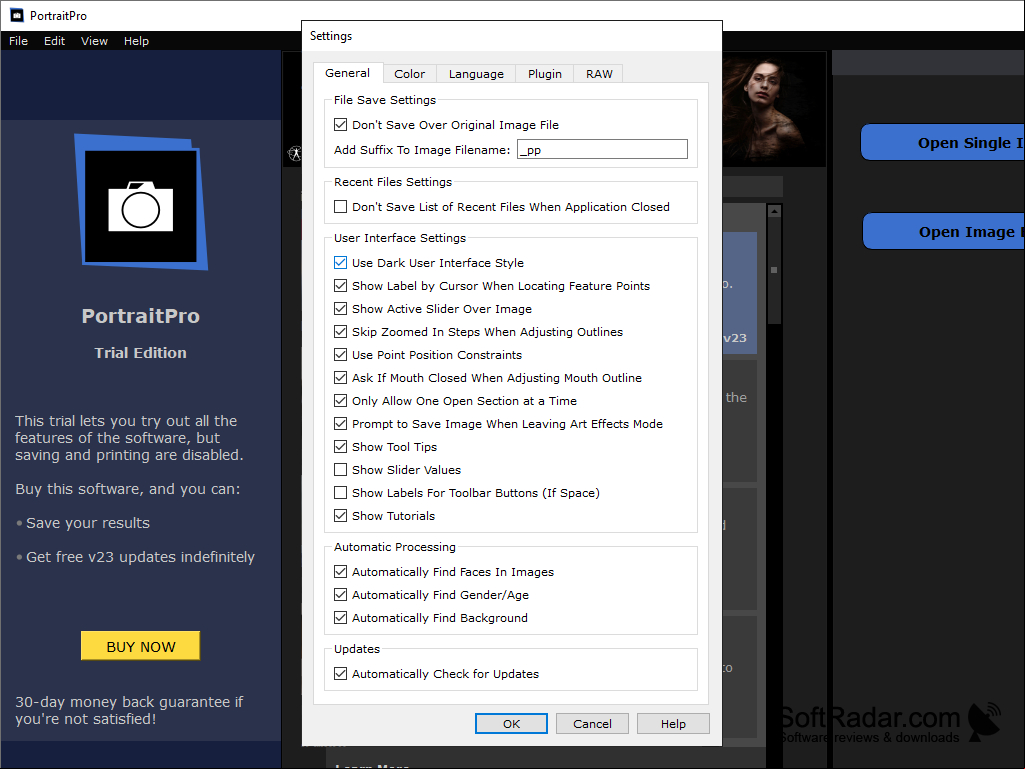Toggle Don't Save Over Original Image File
Viewport: 1025px width, 769px height.
click(x=341, y=124)
